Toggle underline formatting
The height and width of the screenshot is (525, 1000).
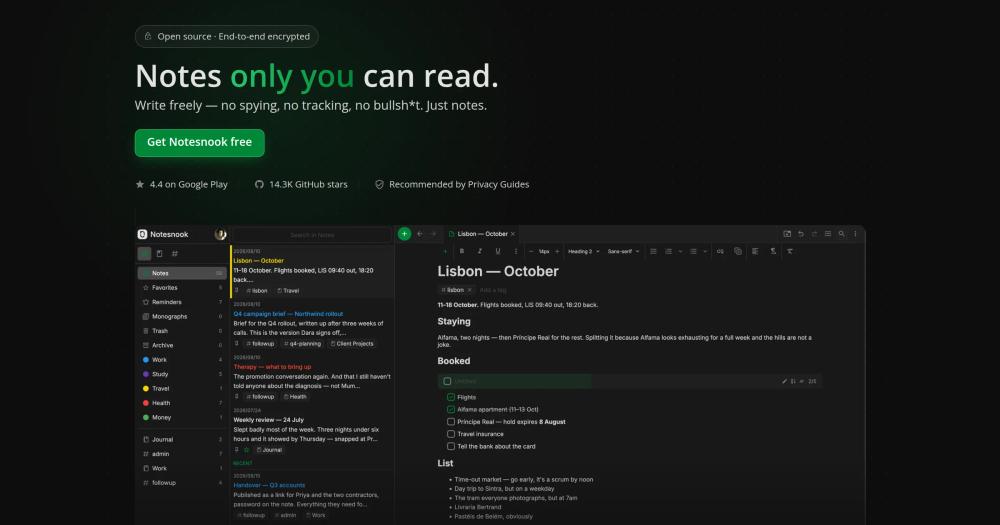click(498, 251)
